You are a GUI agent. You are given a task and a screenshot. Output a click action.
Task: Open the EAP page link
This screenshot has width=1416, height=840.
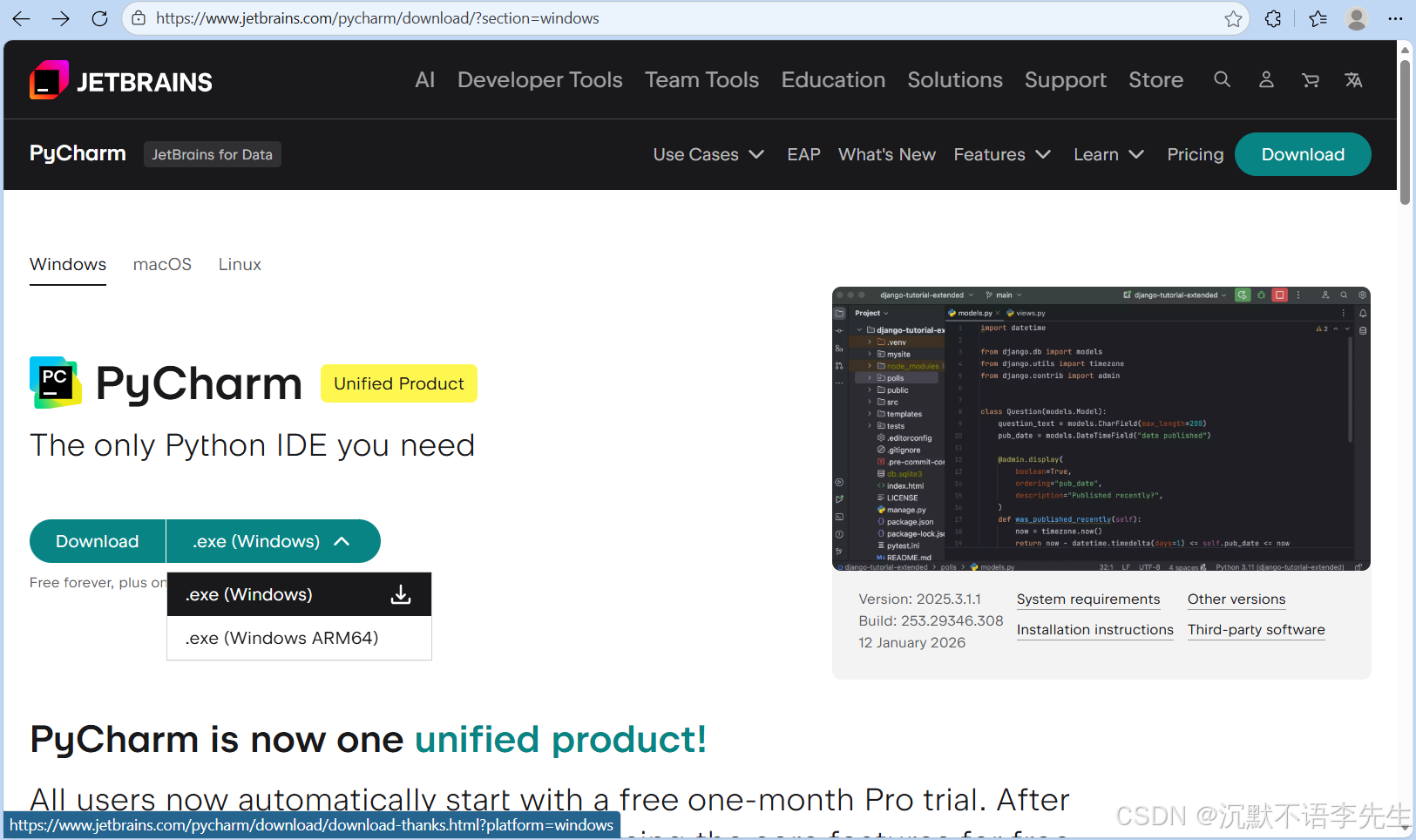click(803, 154)
